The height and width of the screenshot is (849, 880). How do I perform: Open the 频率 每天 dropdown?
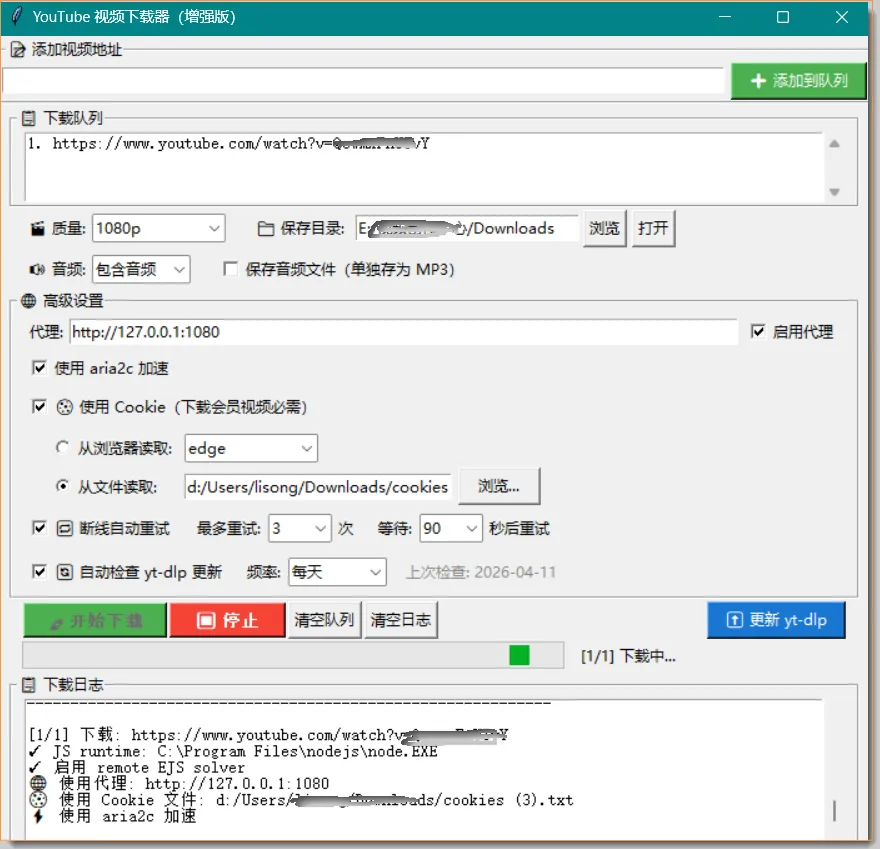(337, 572)
